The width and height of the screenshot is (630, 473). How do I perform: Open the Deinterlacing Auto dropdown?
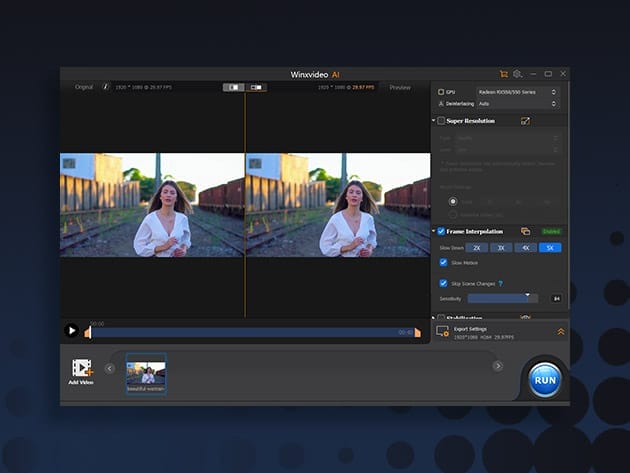click(518, 103)
